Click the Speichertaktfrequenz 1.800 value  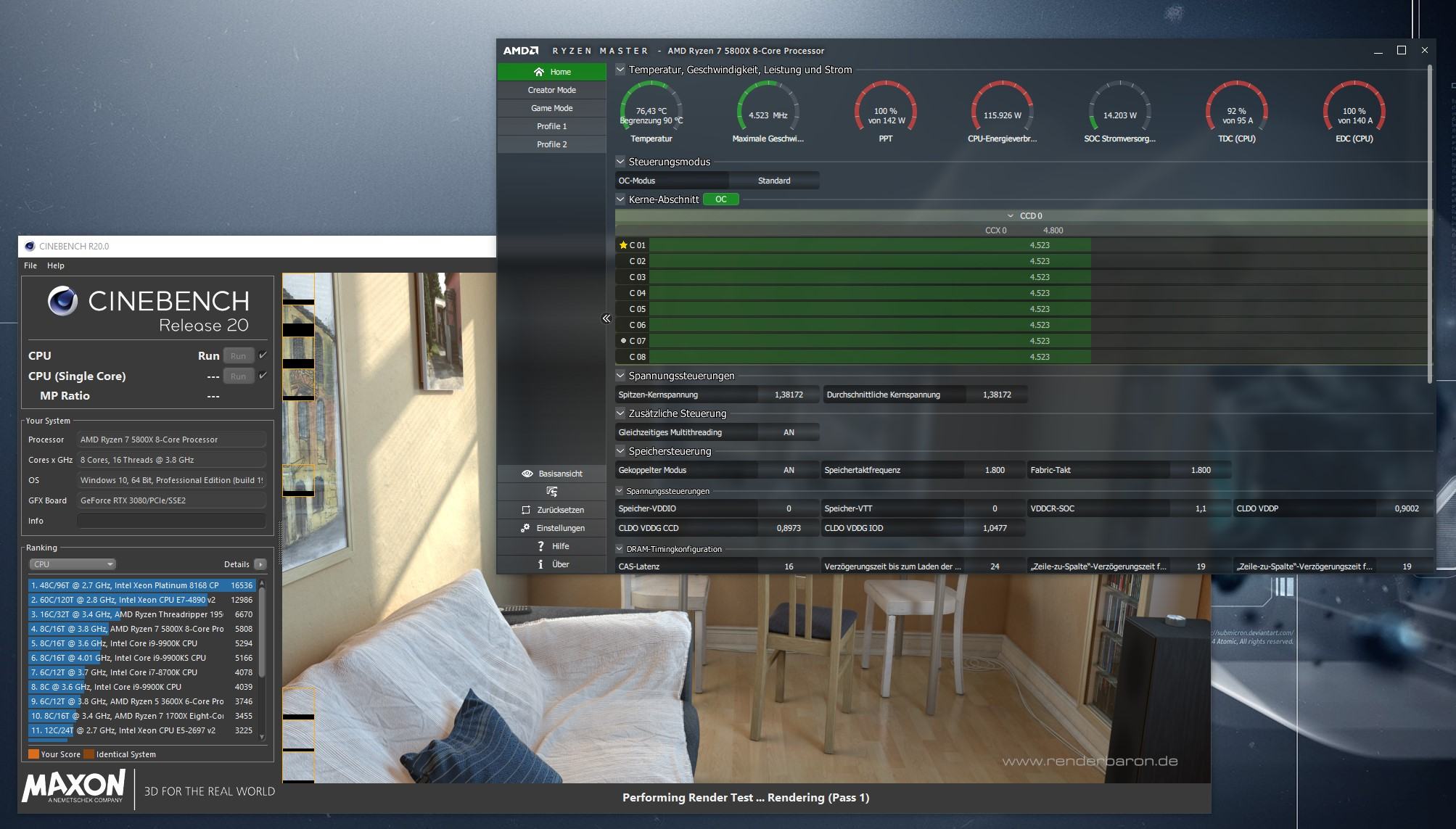click(x=995, y=470)
